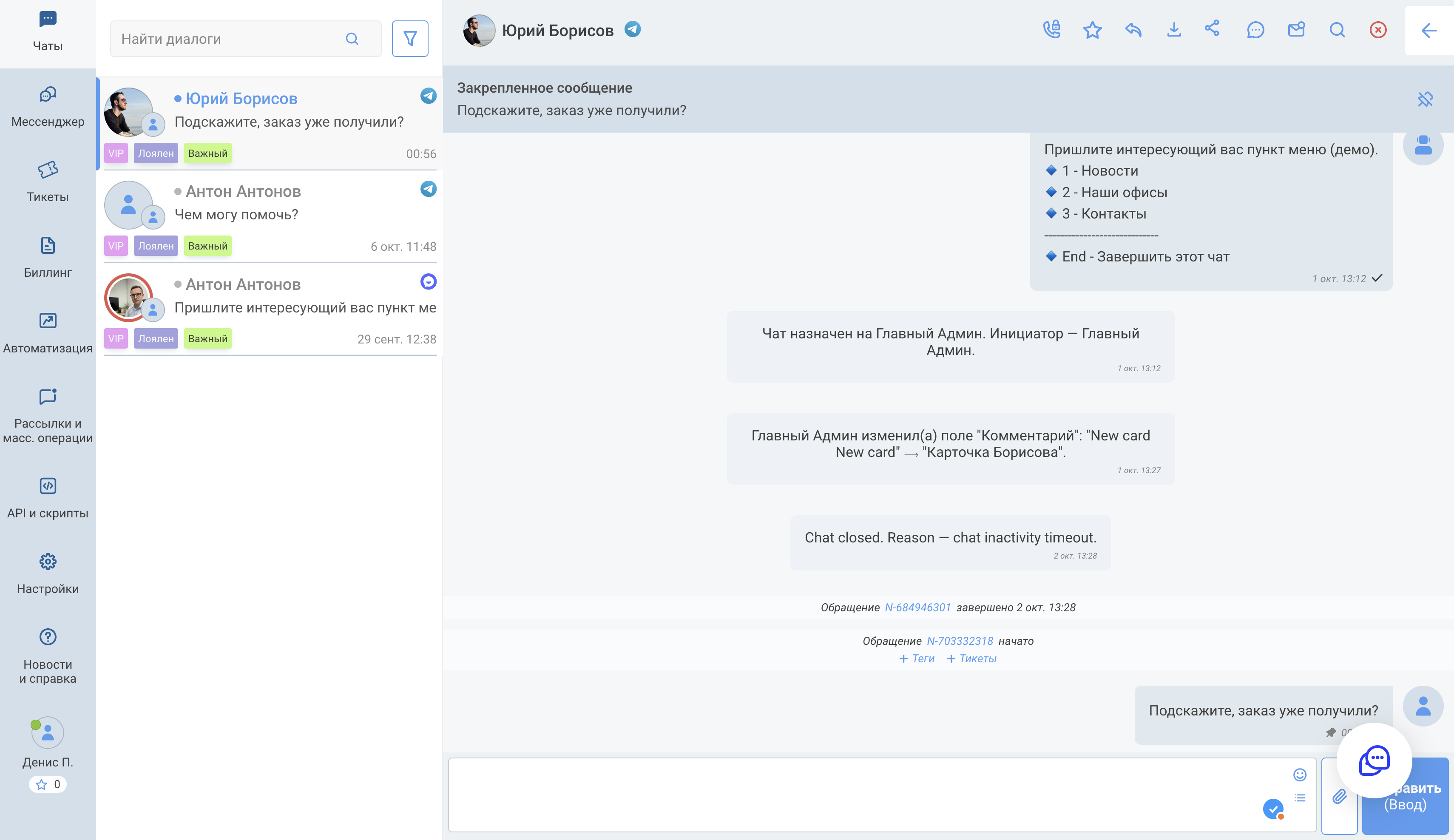Go to Автоматизация in the sidebar
Viewport: 1454px width, 840px height.
coord(48,332)
